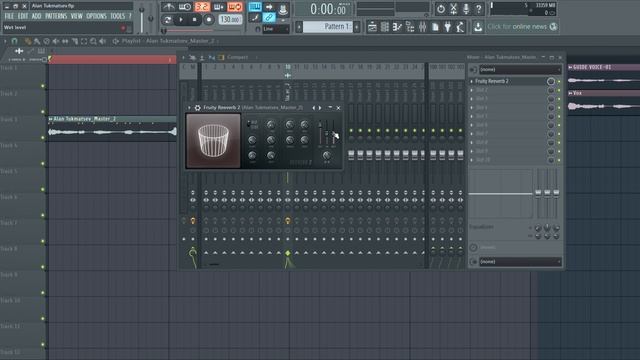Expand Fruity Reverb 2 plugin menu arrow

coord(189,108)
